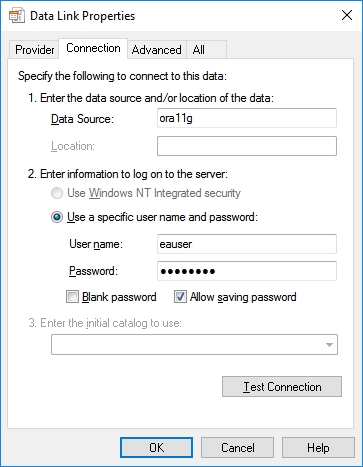The height and width of the screenshot is (467, 363).
Task: Select the Connection tab
Action: 93,48
